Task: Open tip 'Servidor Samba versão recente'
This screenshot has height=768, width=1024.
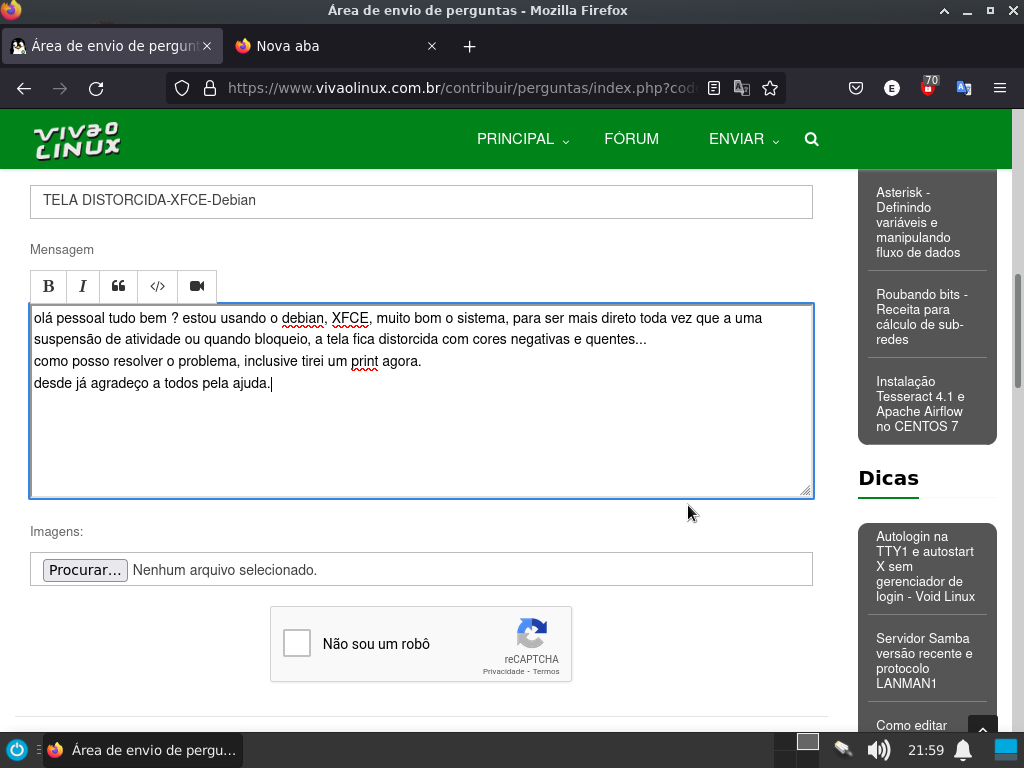Action: pyautogui.click(x=923, y=661)
